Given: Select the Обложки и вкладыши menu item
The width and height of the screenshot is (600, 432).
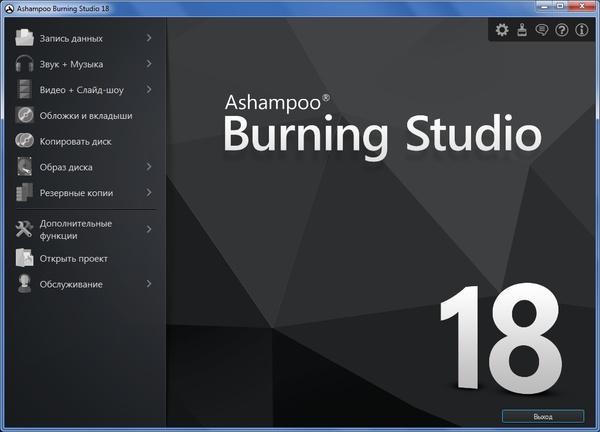Looking at the screenshot, I should [x=86, y=116].
